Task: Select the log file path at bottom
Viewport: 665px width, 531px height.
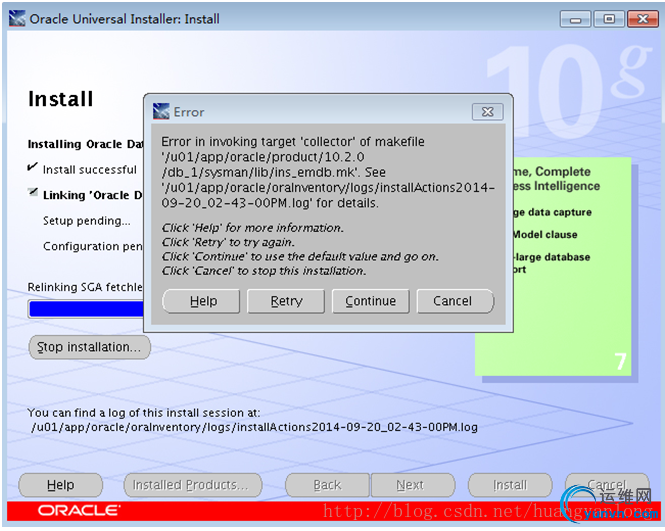Action: point(254,427)
